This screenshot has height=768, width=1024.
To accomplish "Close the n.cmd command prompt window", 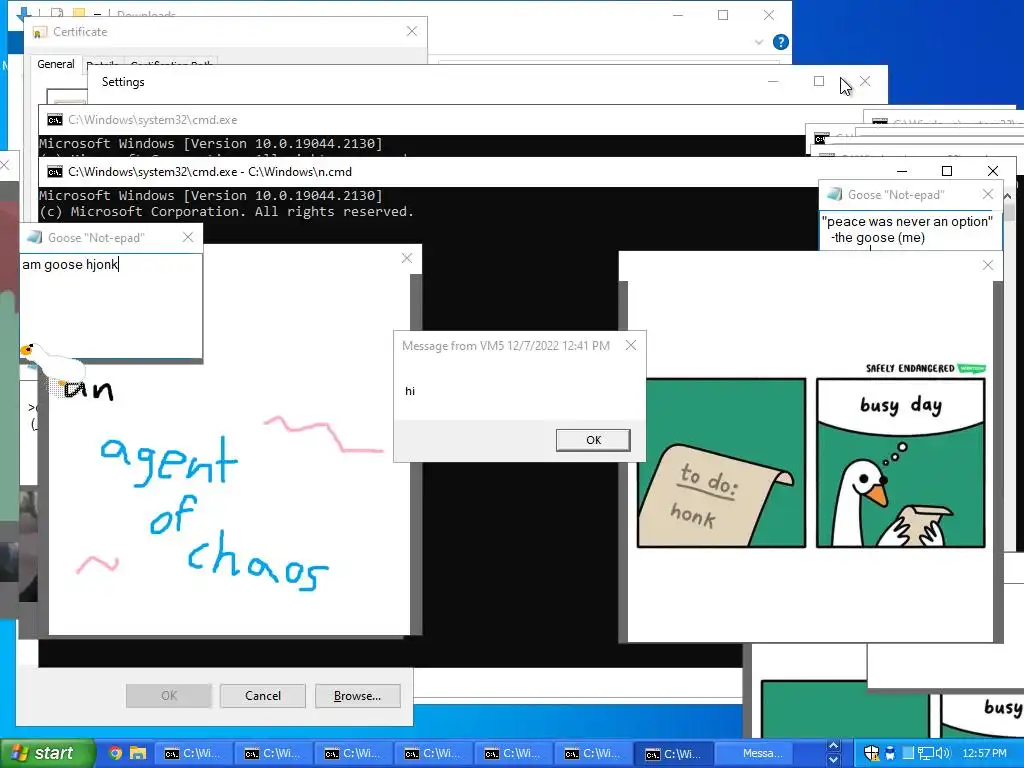I will click(x=993, y=171).
